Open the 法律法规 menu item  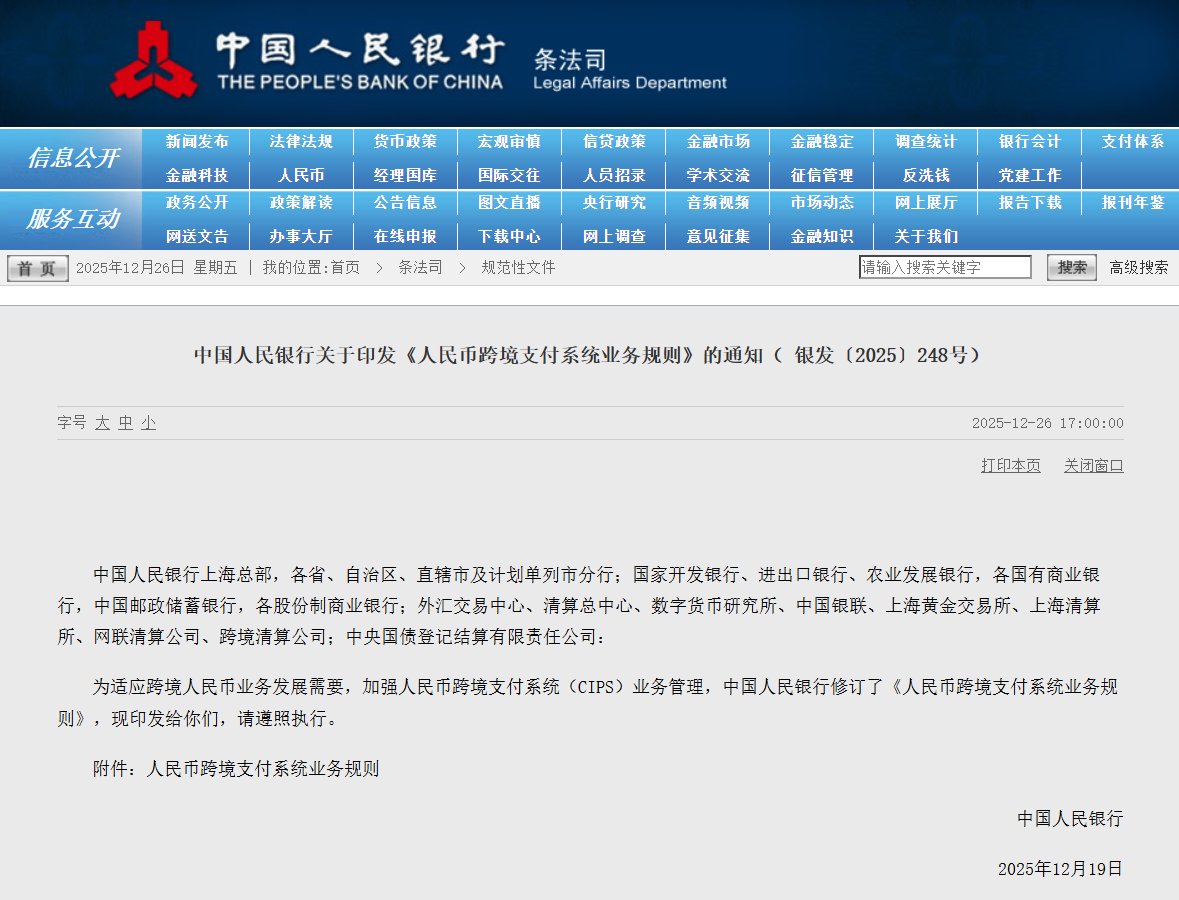[301, 141]
